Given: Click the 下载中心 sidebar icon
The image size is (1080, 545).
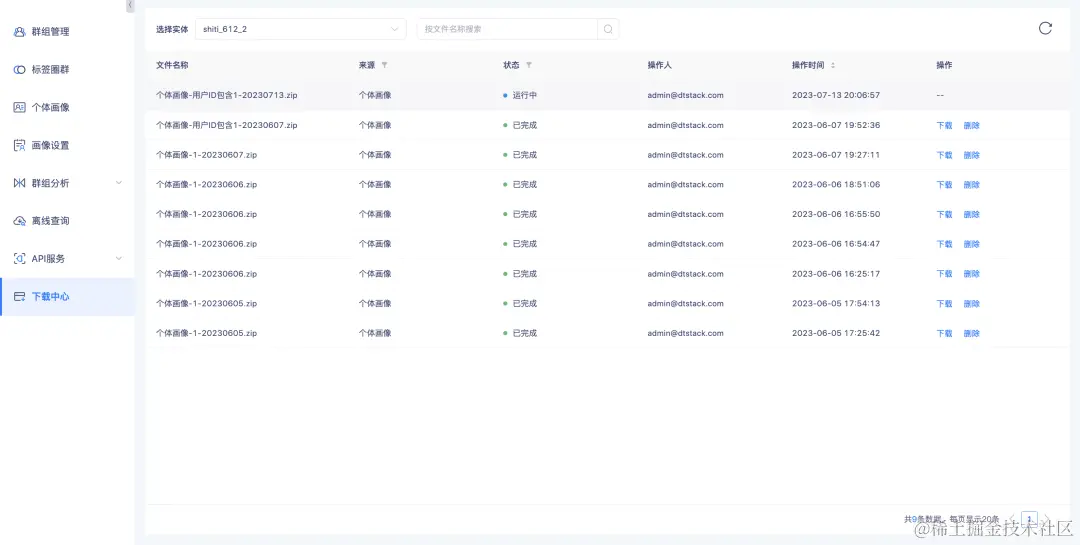Looking at the screenshot, I should 19,297.
